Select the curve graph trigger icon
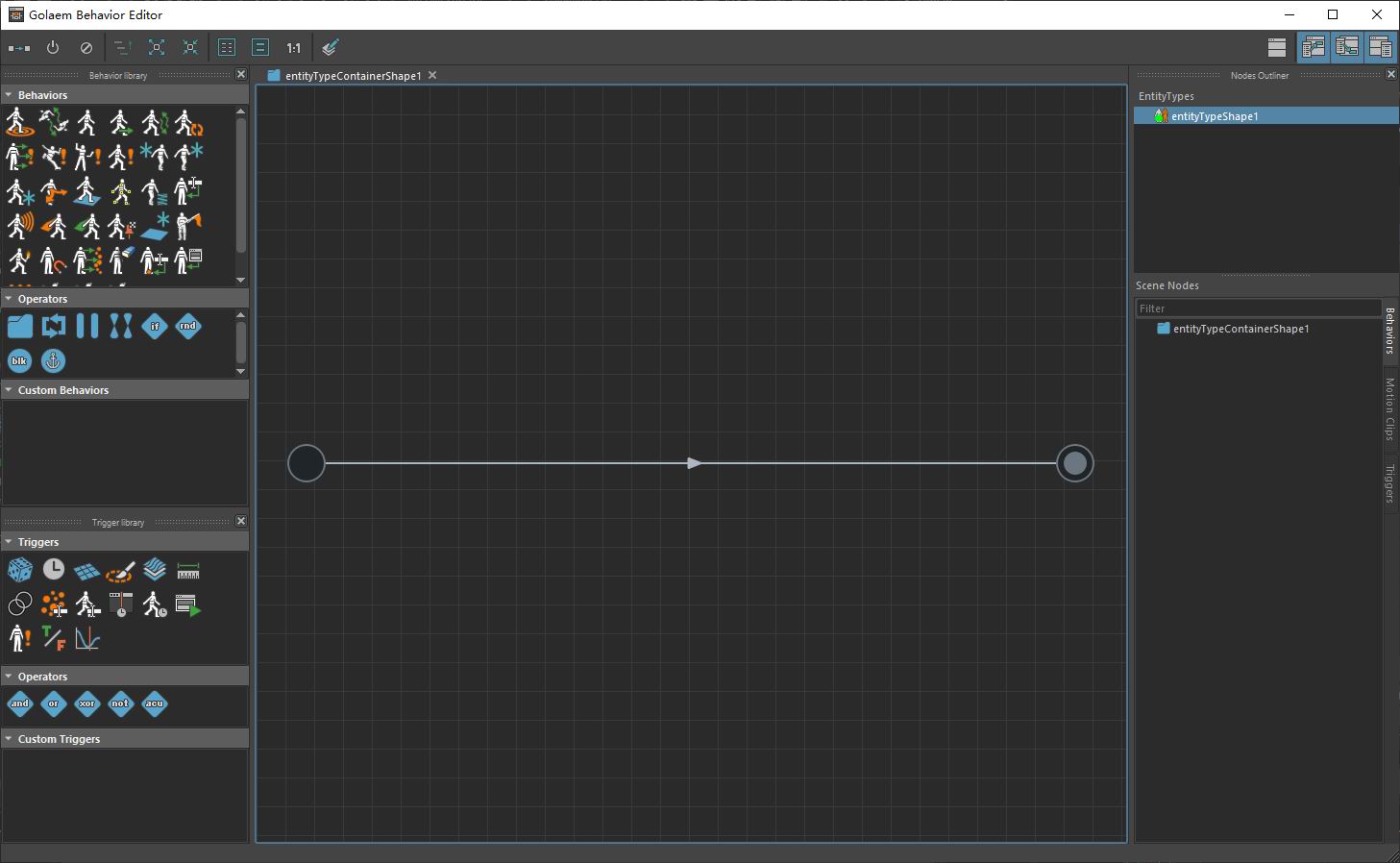Image resolution: width=1400 pixels, height=863 pixels. (x=87, y=638)
